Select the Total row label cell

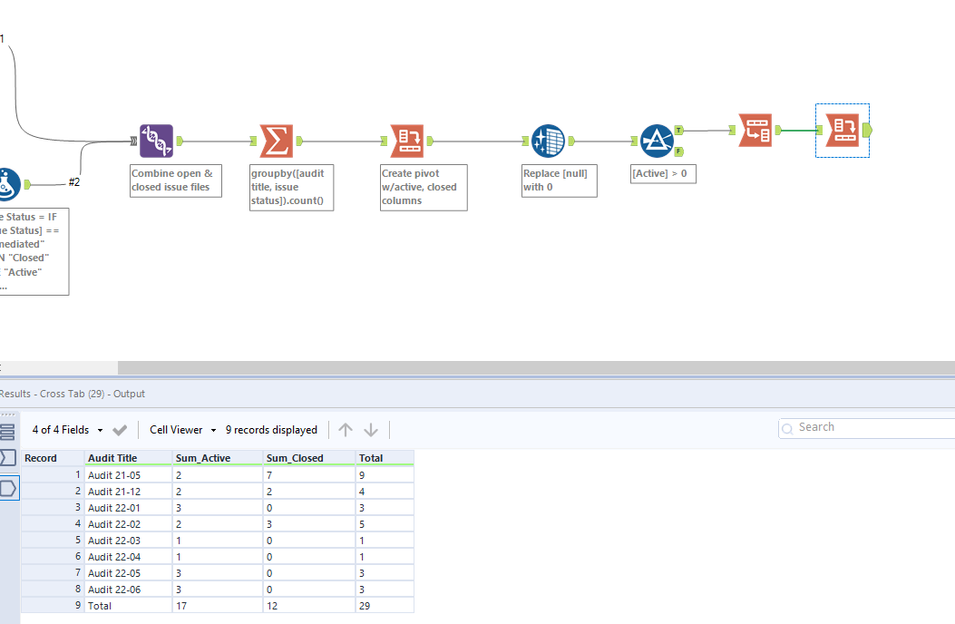click(129, 606)
